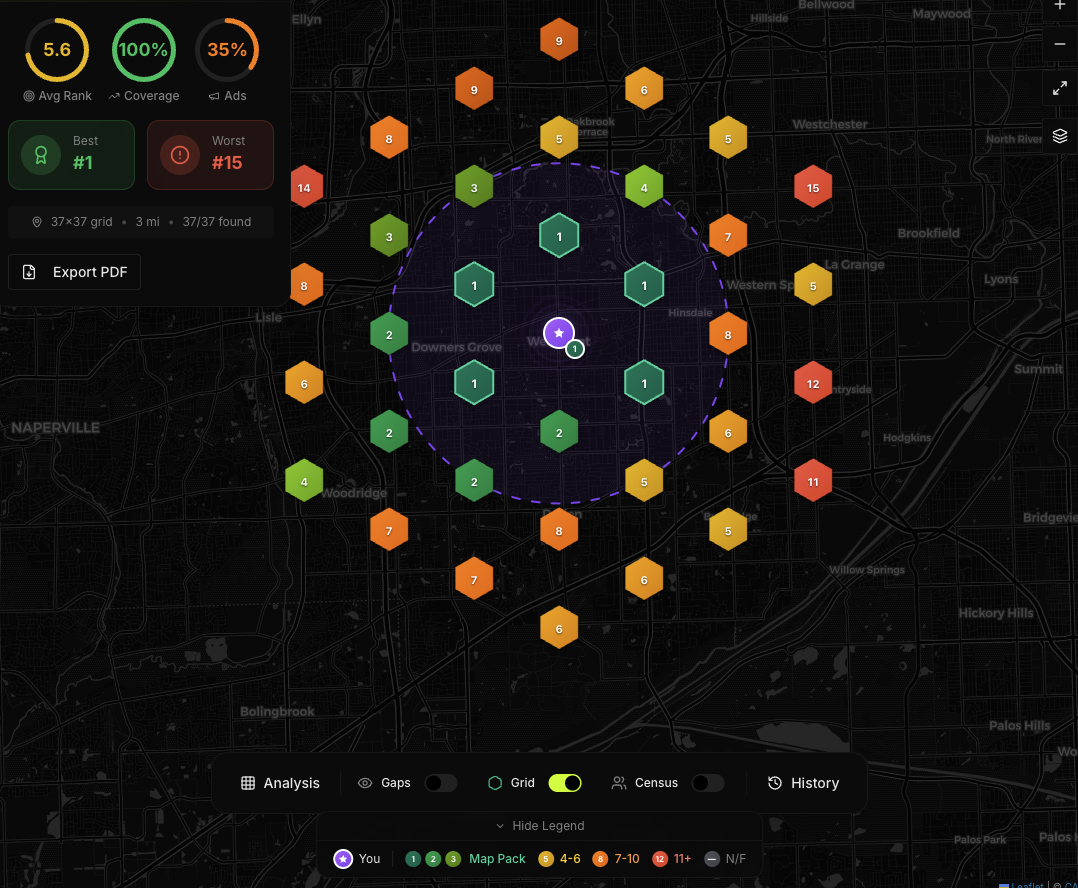The height and width of the screenshot is (888, 1078).
Task: Select the rank 5 hexagon beside La Grange
Action: 813,285
